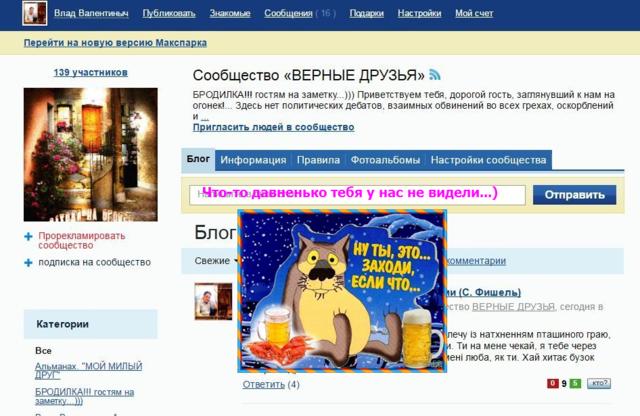
Task: Open the БРОДИЛКА!!! гостям на заметку category
Action: pos(84,396)
